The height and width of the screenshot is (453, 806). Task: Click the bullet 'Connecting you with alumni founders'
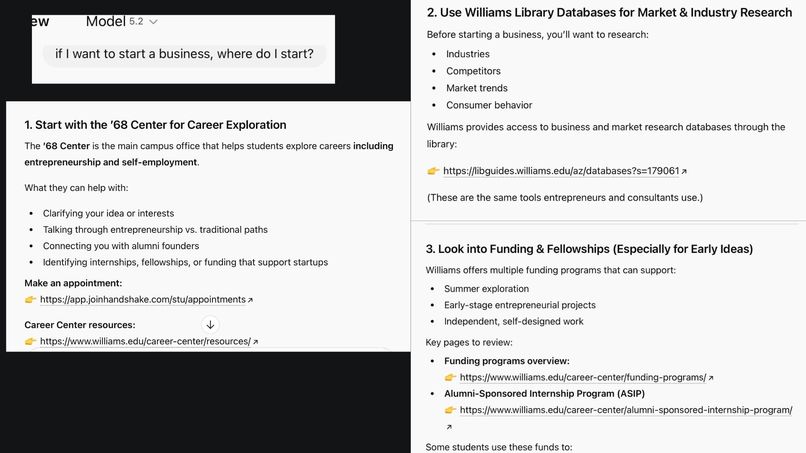click(121, 246)
